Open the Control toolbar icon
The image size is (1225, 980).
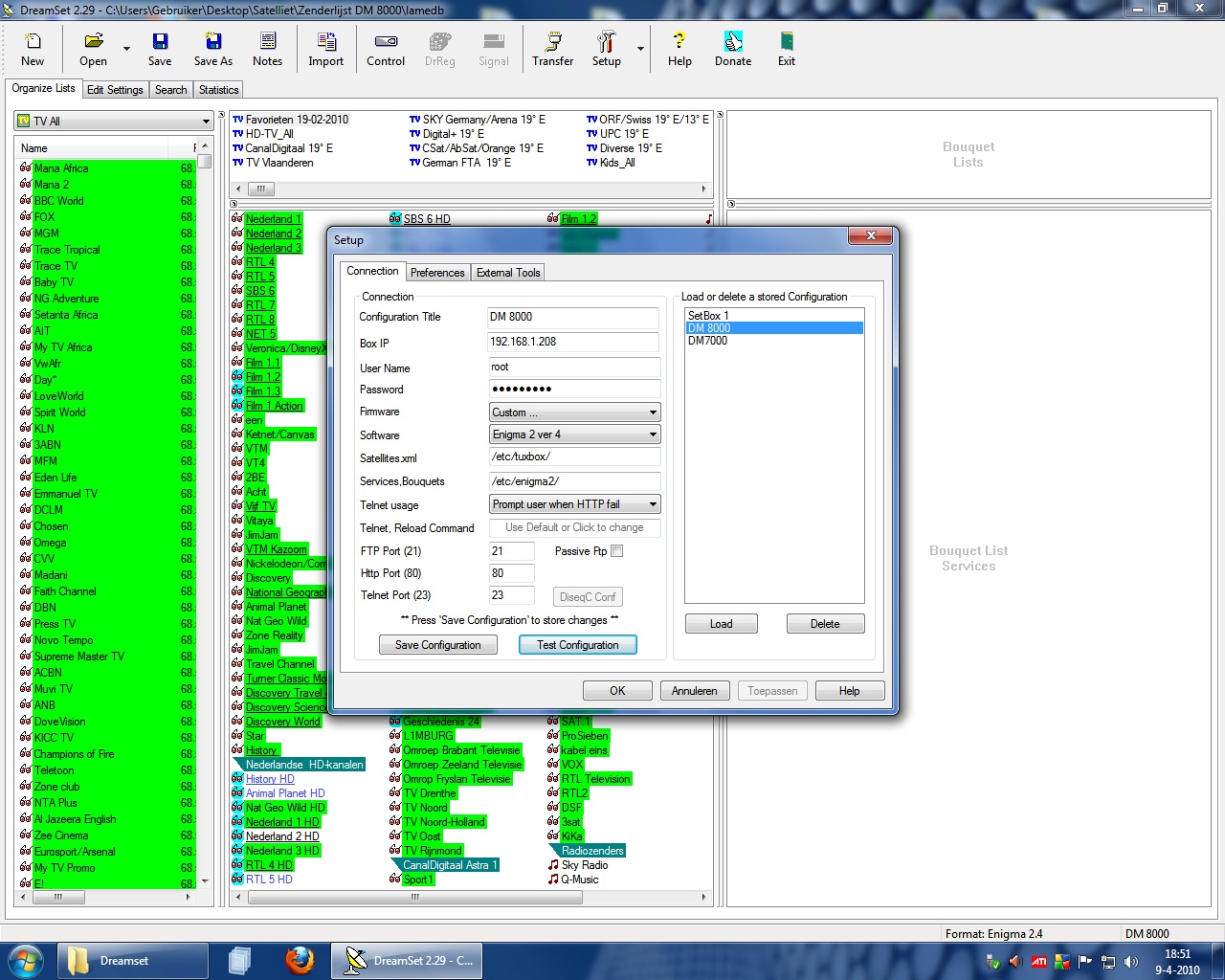click(386, 50)
